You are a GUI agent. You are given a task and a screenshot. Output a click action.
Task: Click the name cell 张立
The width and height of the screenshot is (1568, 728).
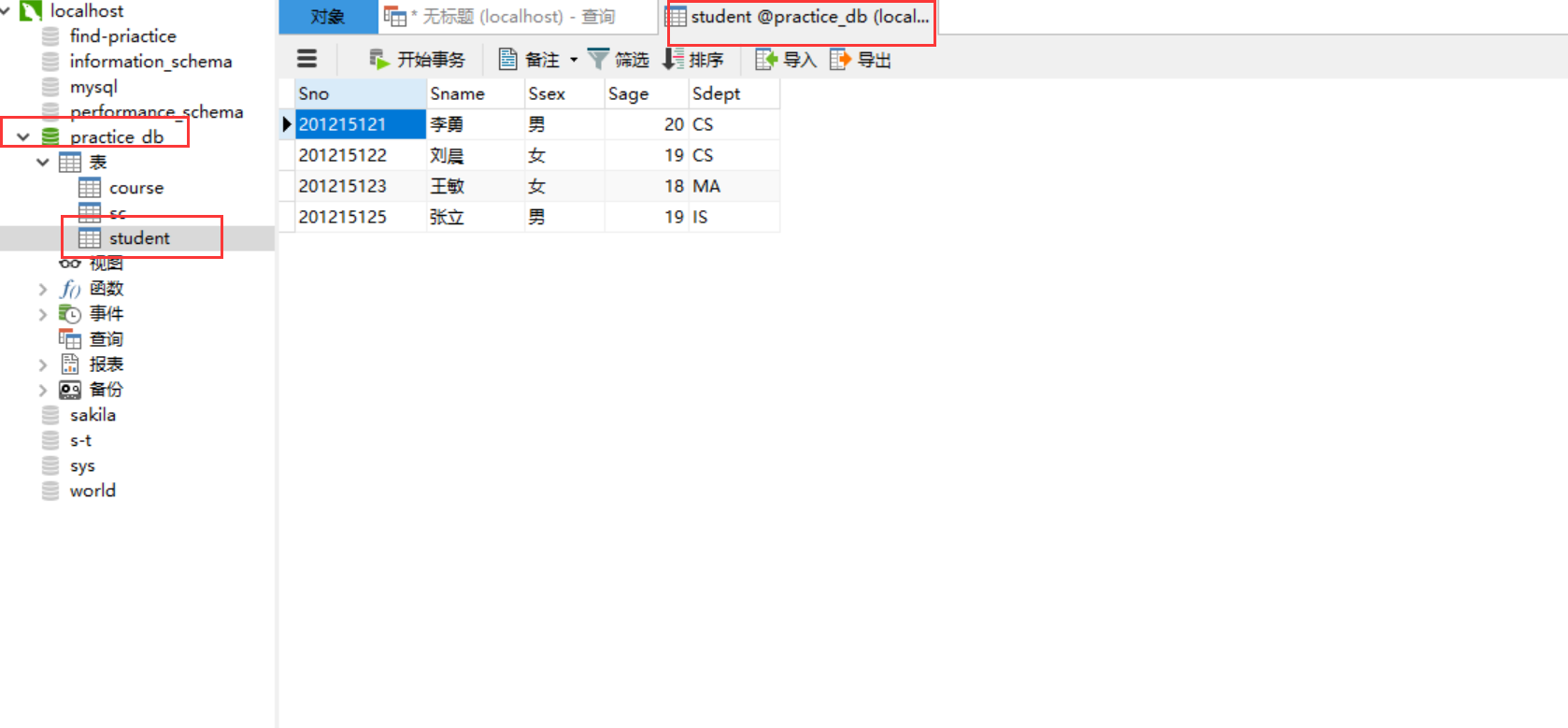pos(476,217)
